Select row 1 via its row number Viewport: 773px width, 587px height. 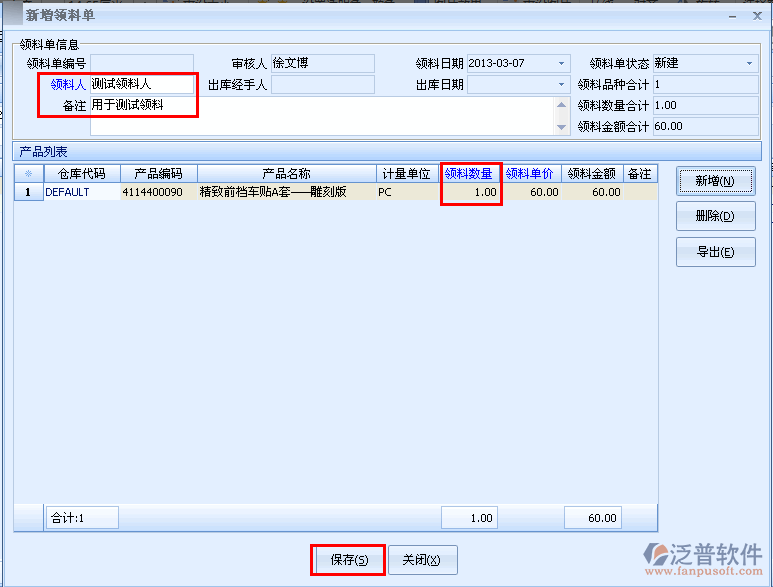28,192
